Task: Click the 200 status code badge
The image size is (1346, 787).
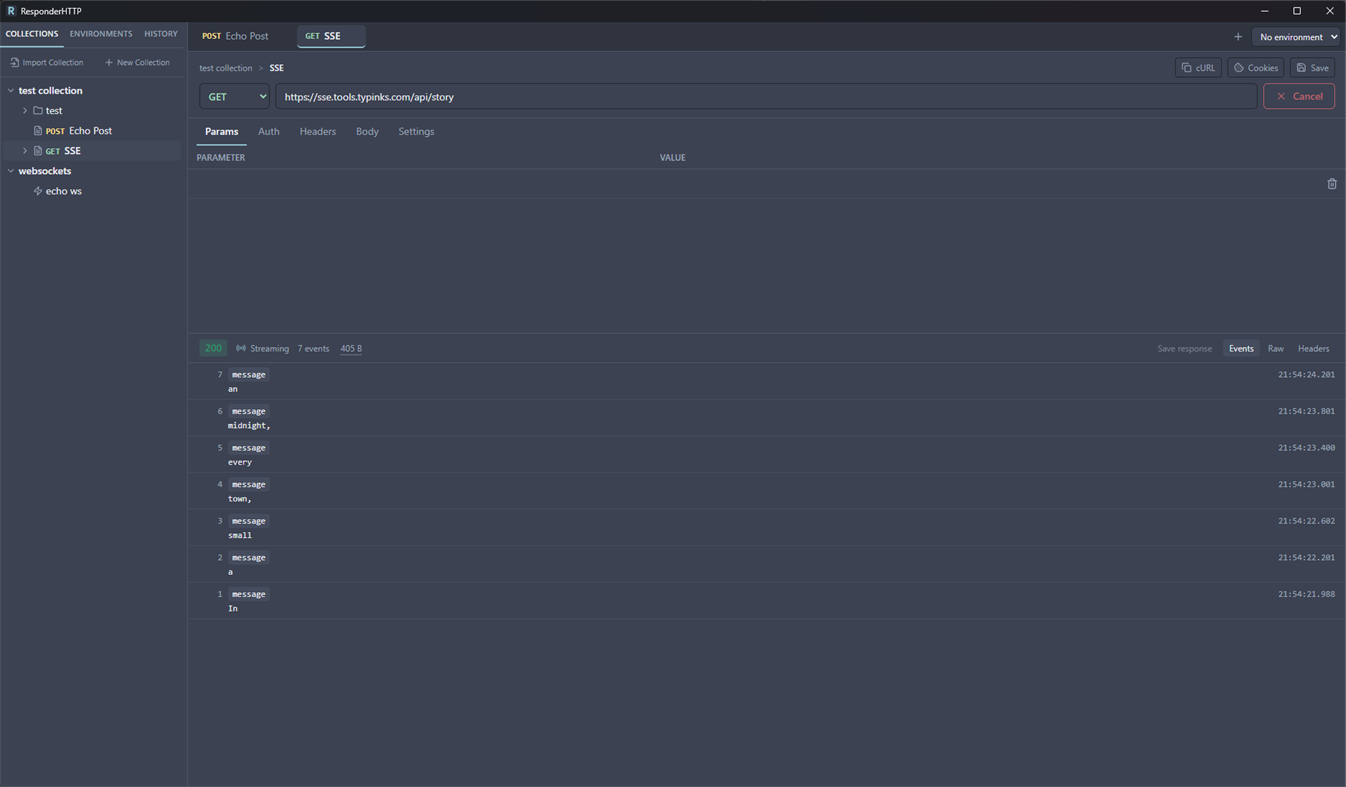Action: (x=213, y=349)
